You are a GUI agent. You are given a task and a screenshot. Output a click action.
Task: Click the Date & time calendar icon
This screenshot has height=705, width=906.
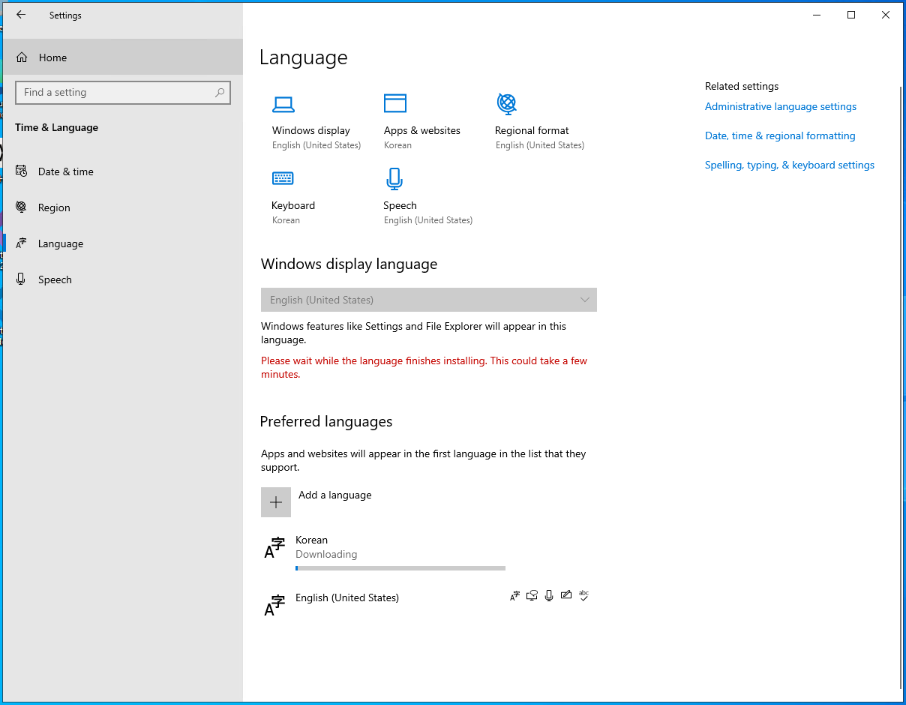(x=21, y=171)
